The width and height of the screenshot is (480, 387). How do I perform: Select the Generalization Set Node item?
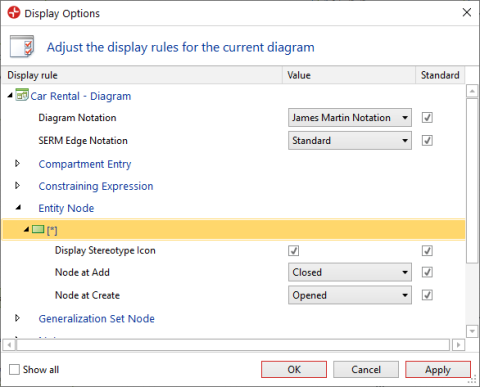coord(96,318)
